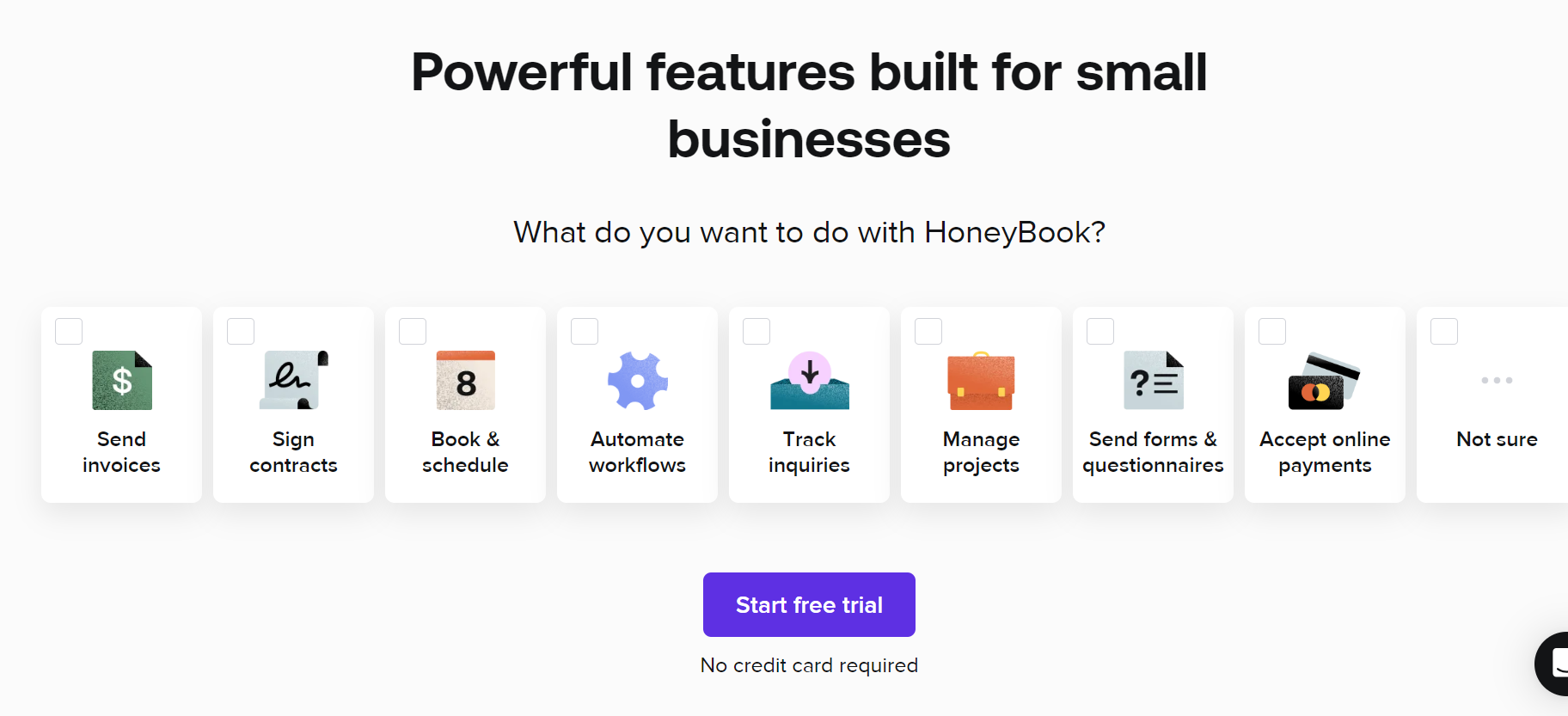Enable the Accept online payments checkbox
The width and height of the screenshot is (1568, 716).
1271,331
